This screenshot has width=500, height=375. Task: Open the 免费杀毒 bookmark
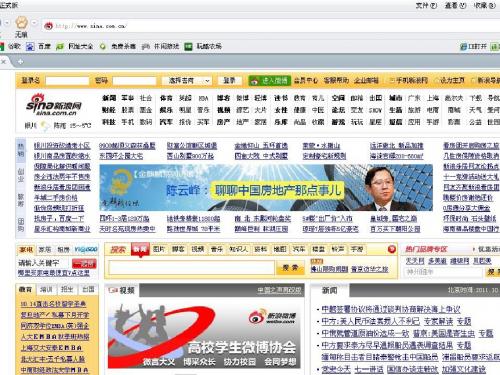click(118, 46)
